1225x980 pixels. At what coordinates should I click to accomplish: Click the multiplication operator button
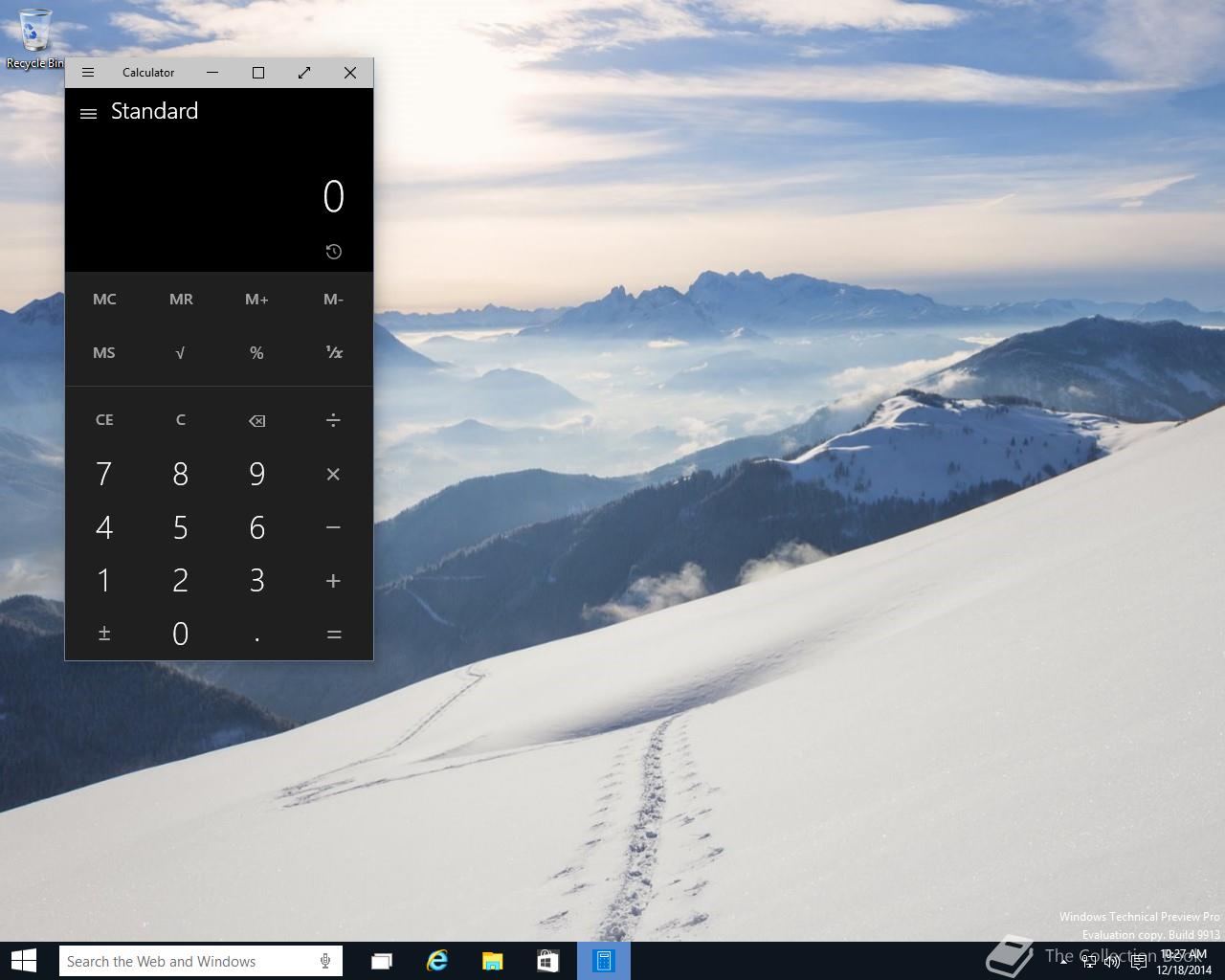click(x=333, y=474)
